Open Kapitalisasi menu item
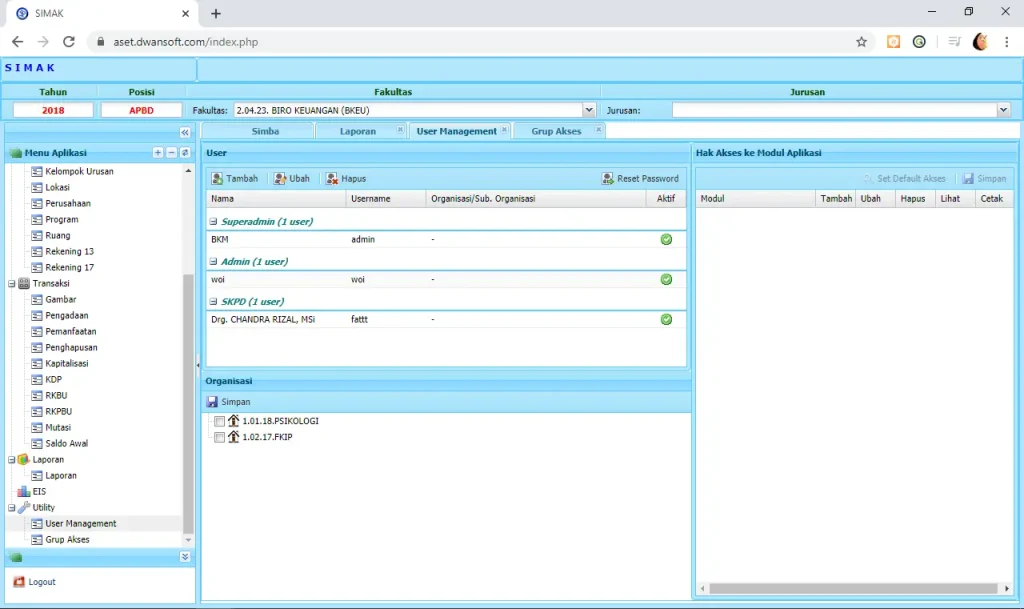Viewport: 1024px width, 609px height. [x=67, y=364]
